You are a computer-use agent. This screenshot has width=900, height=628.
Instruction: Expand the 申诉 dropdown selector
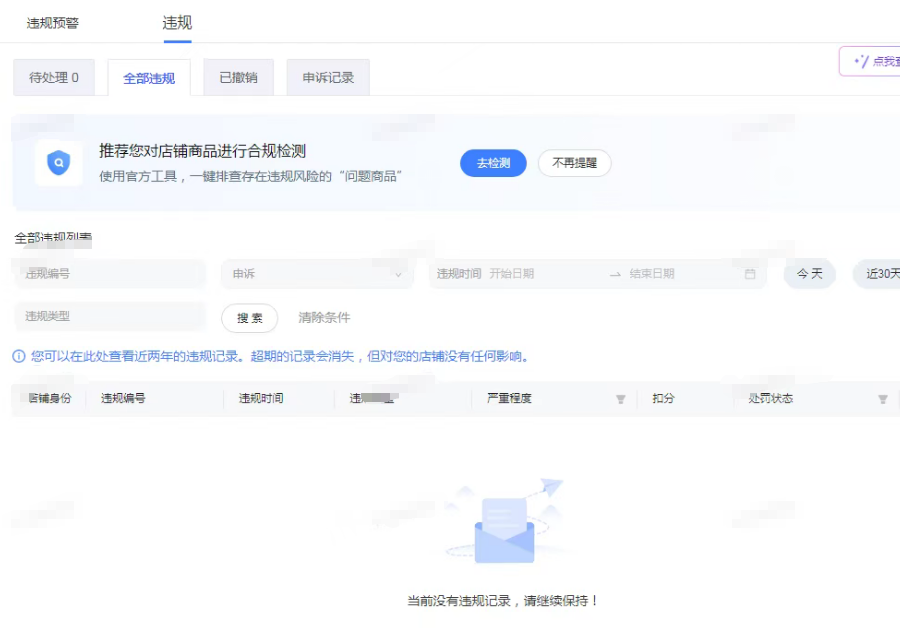(x=317, y=274)
